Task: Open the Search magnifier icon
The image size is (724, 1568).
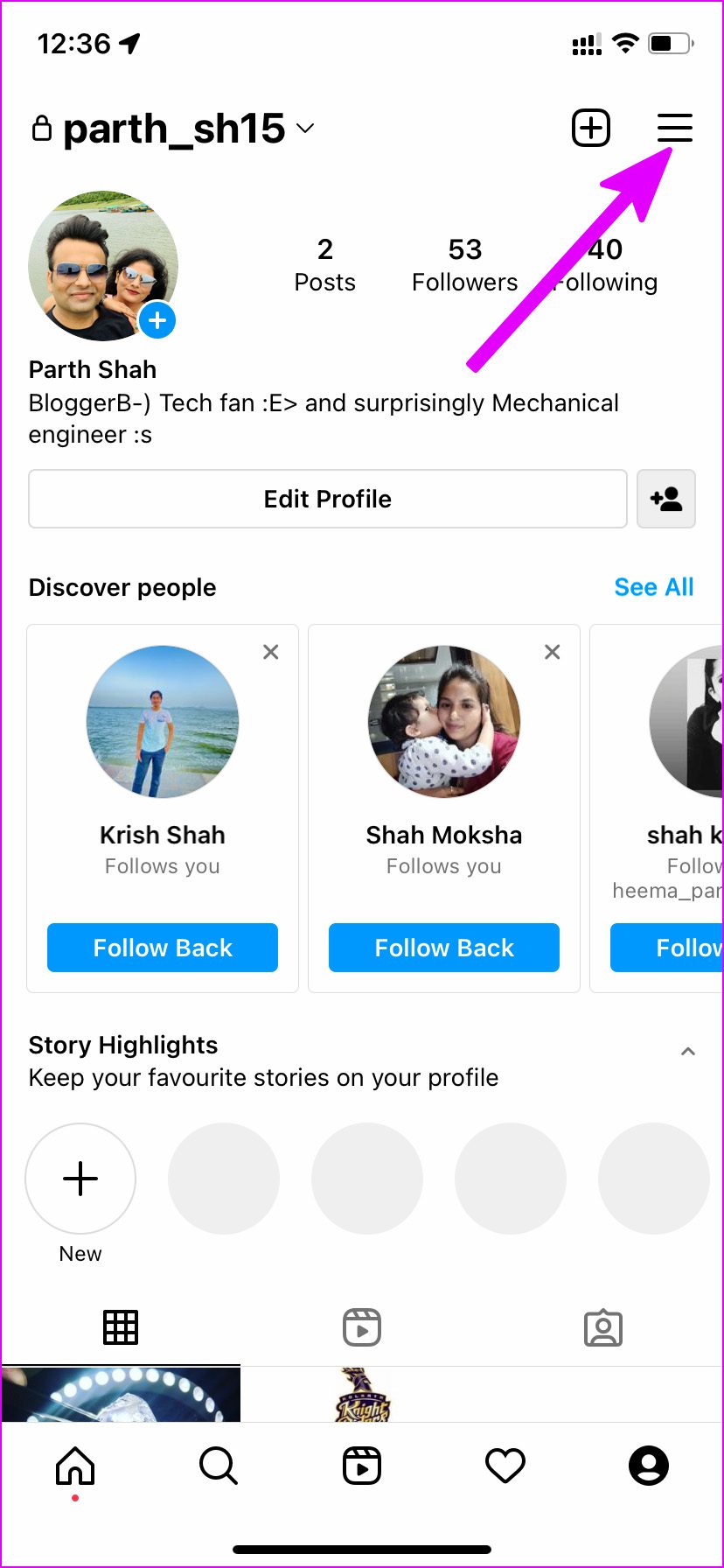Action: [218, 1466]
